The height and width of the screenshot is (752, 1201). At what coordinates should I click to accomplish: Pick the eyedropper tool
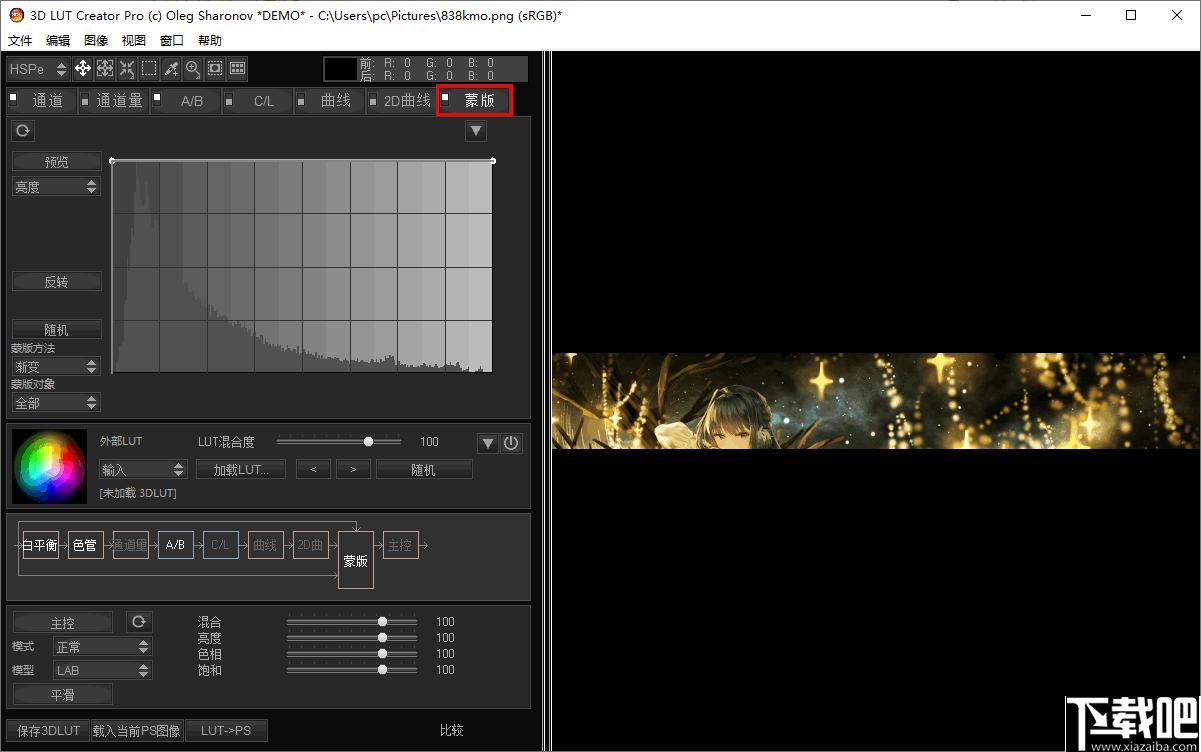[x=171, y=69]
